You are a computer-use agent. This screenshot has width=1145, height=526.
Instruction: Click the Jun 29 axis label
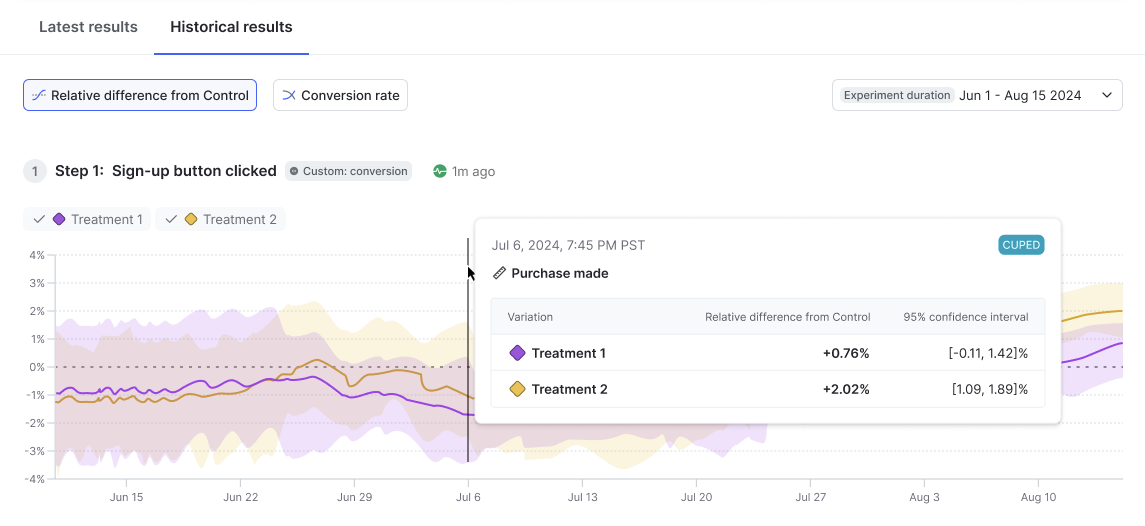354,497
